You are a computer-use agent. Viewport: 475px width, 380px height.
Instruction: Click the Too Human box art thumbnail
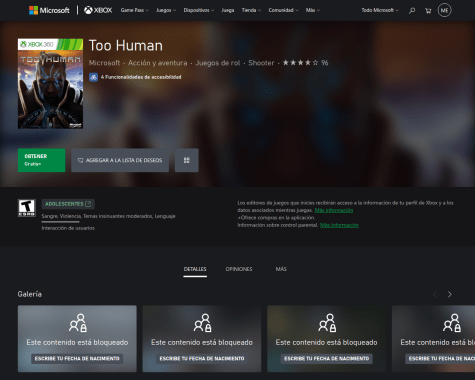50,84
